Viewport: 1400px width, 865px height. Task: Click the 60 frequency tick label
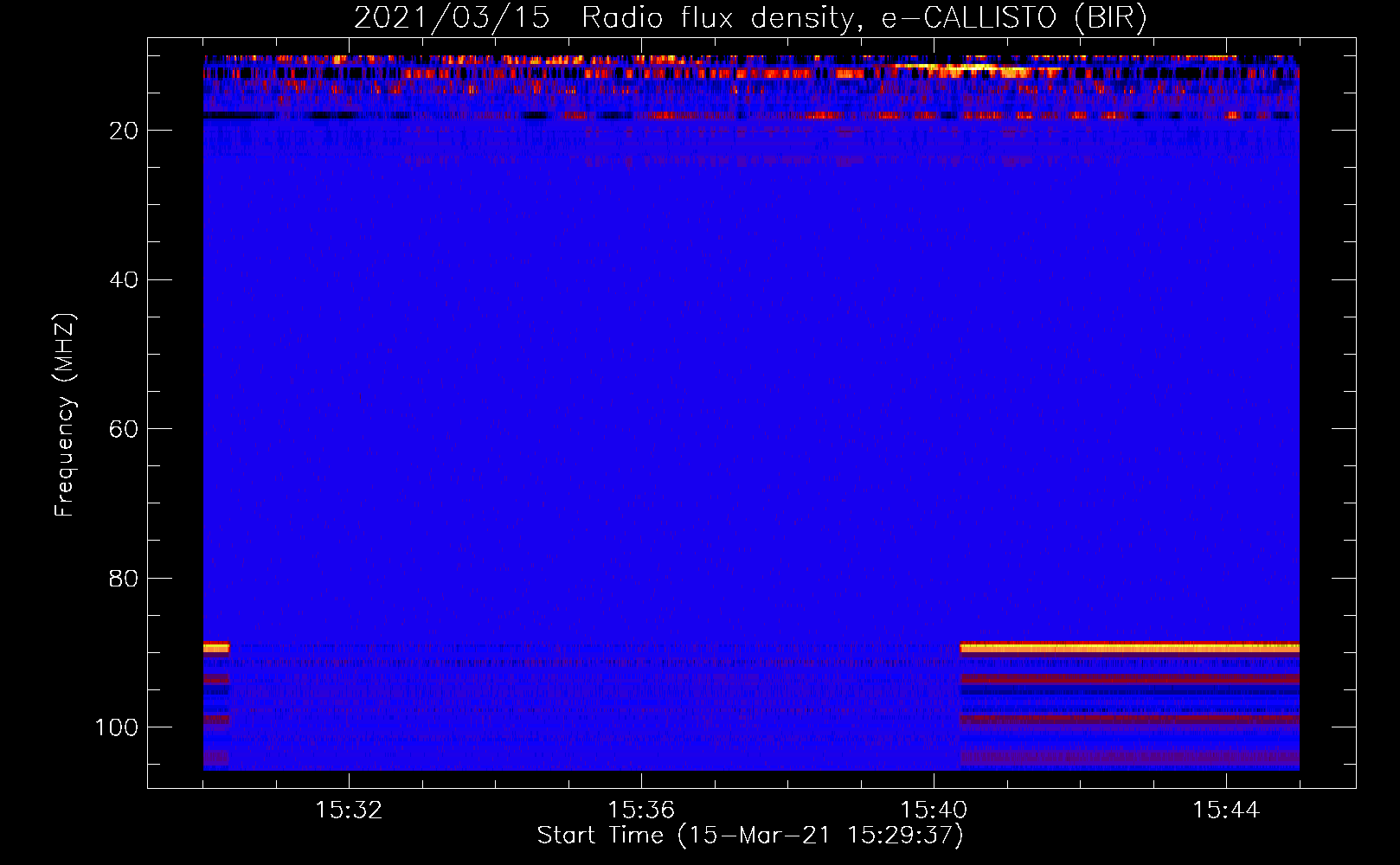point(124,430)
